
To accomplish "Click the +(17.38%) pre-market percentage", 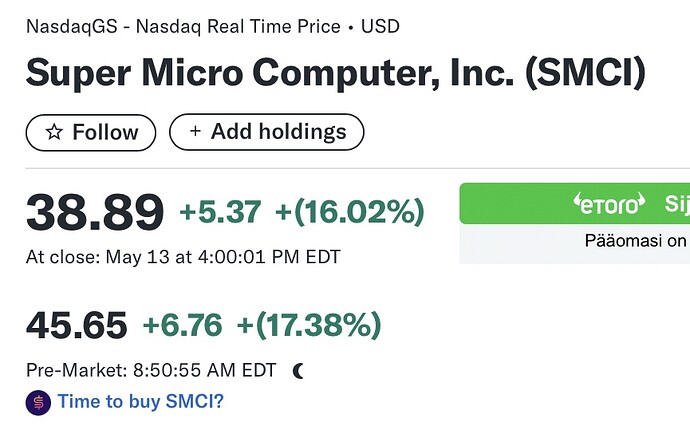I will (308, 325).
